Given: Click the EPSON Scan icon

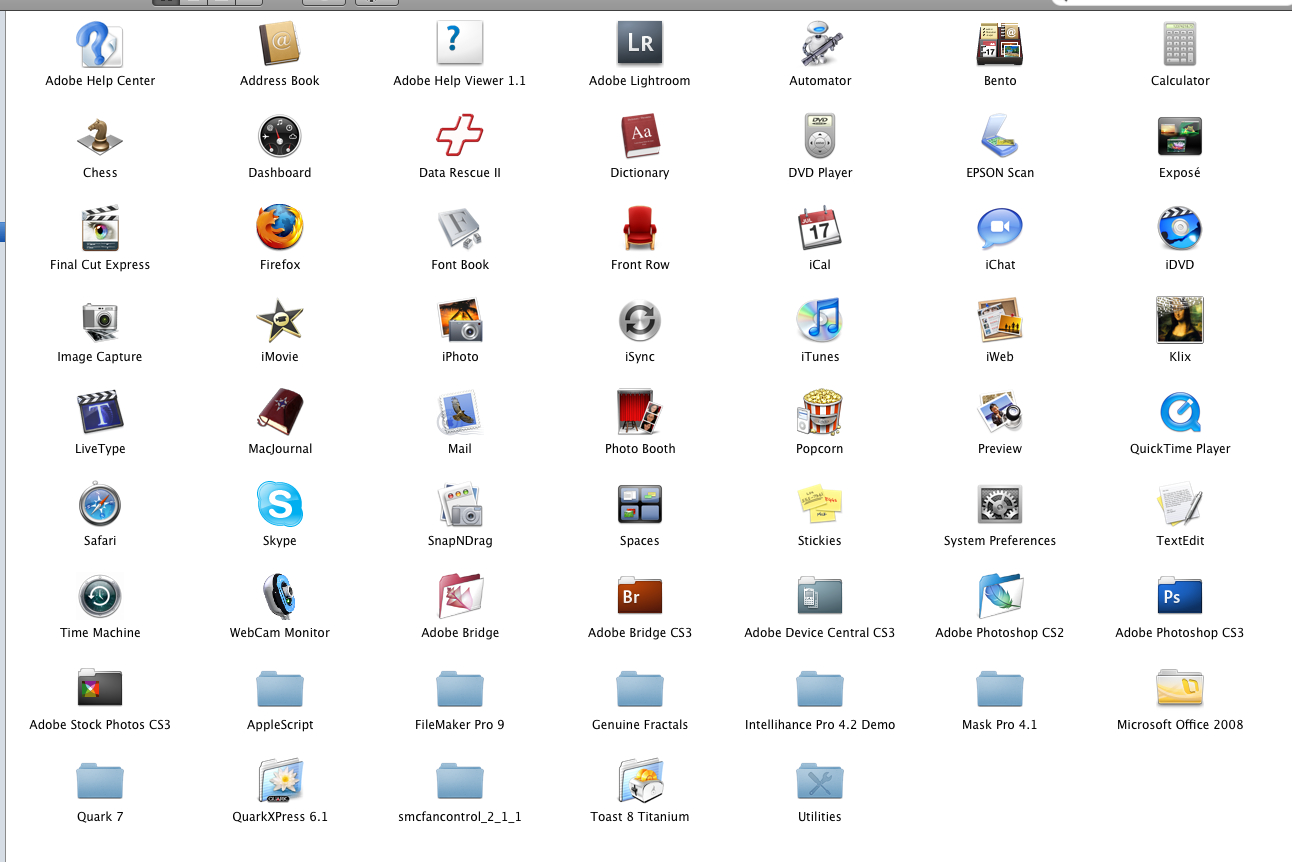Looking at the screenshot, I should pos(1000,136).
